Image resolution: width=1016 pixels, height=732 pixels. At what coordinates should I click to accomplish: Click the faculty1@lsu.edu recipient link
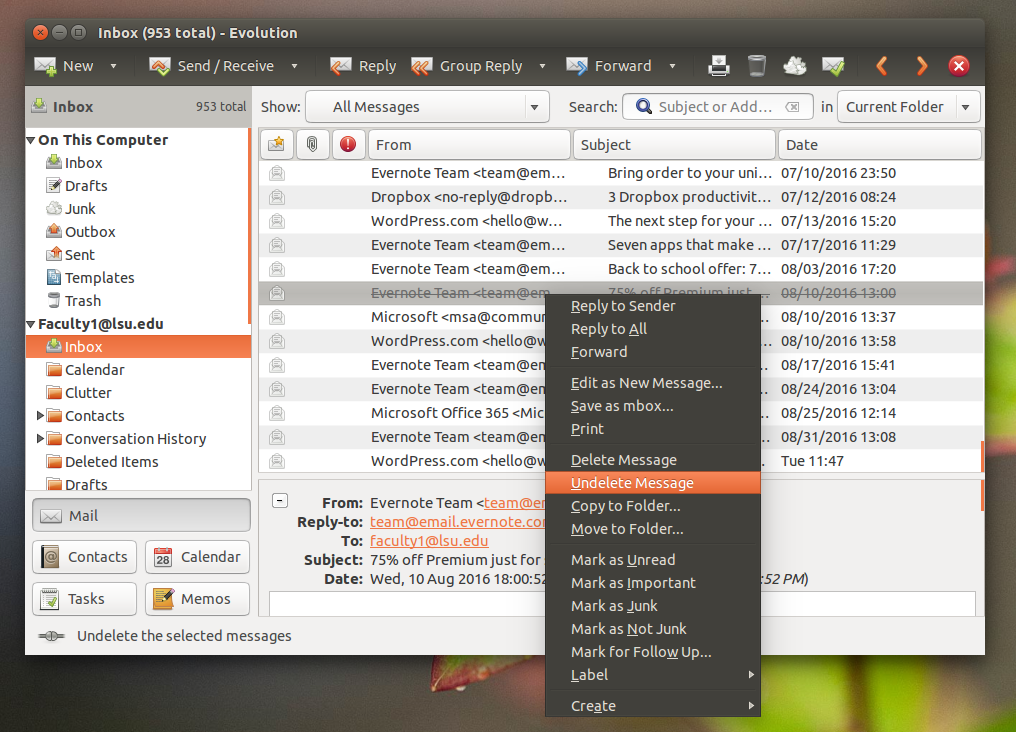pos(429,541)
